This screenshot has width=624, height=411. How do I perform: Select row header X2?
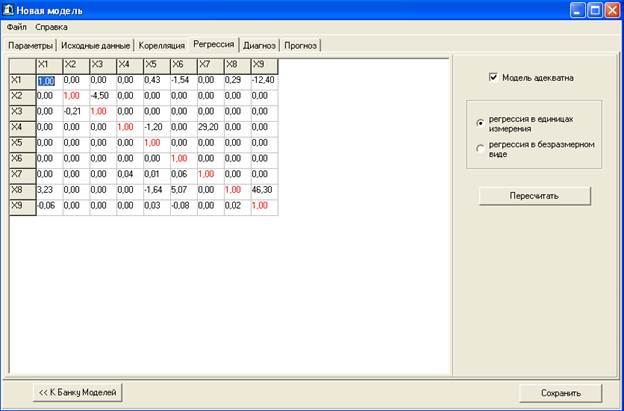point(23,98)
